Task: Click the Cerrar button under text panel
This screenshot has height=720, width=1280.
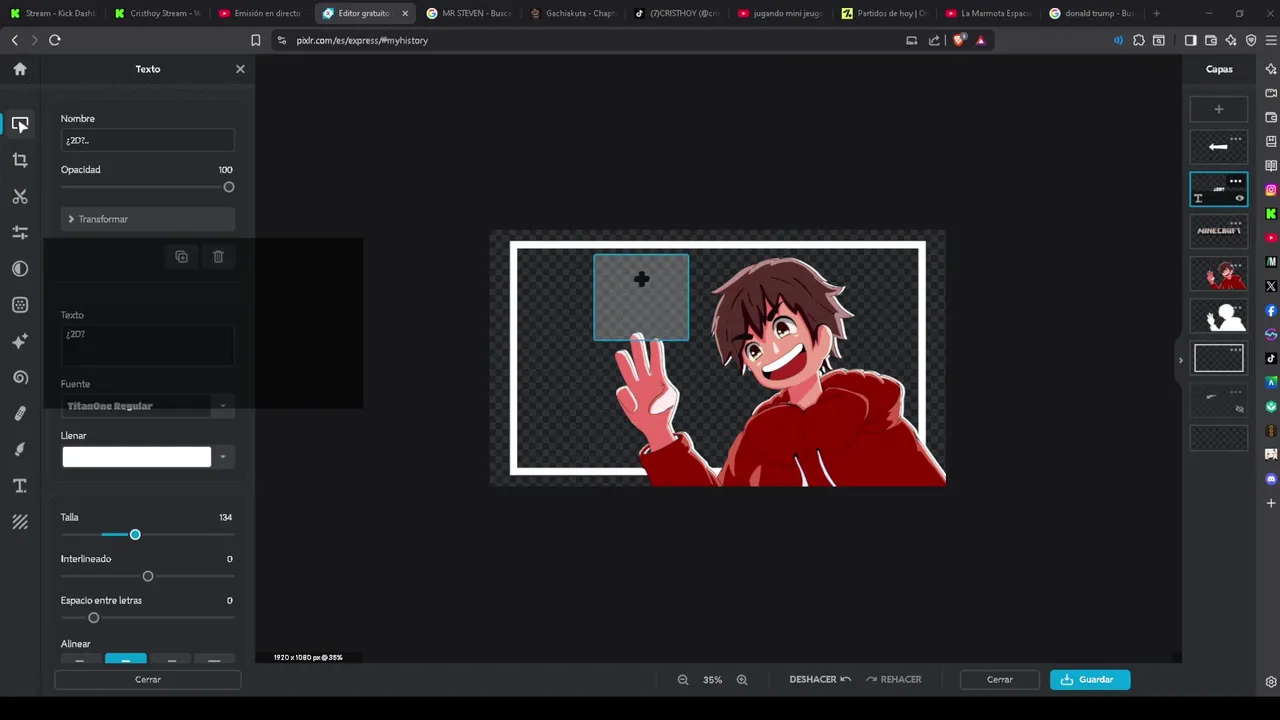Action: (148, 680)
